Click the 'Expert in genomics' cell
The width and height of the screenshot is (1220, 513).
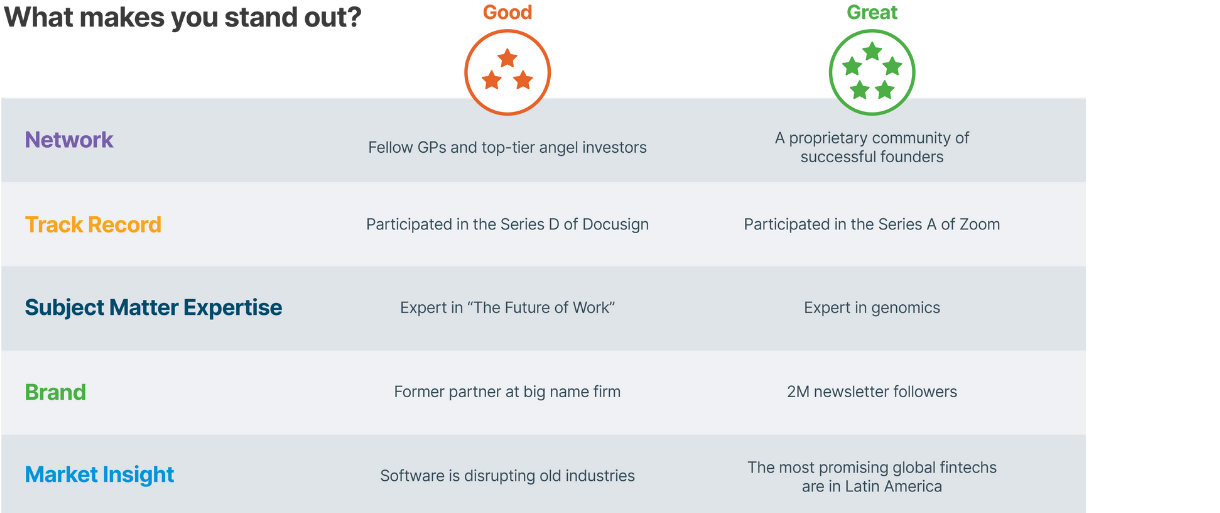pos(872,308)
